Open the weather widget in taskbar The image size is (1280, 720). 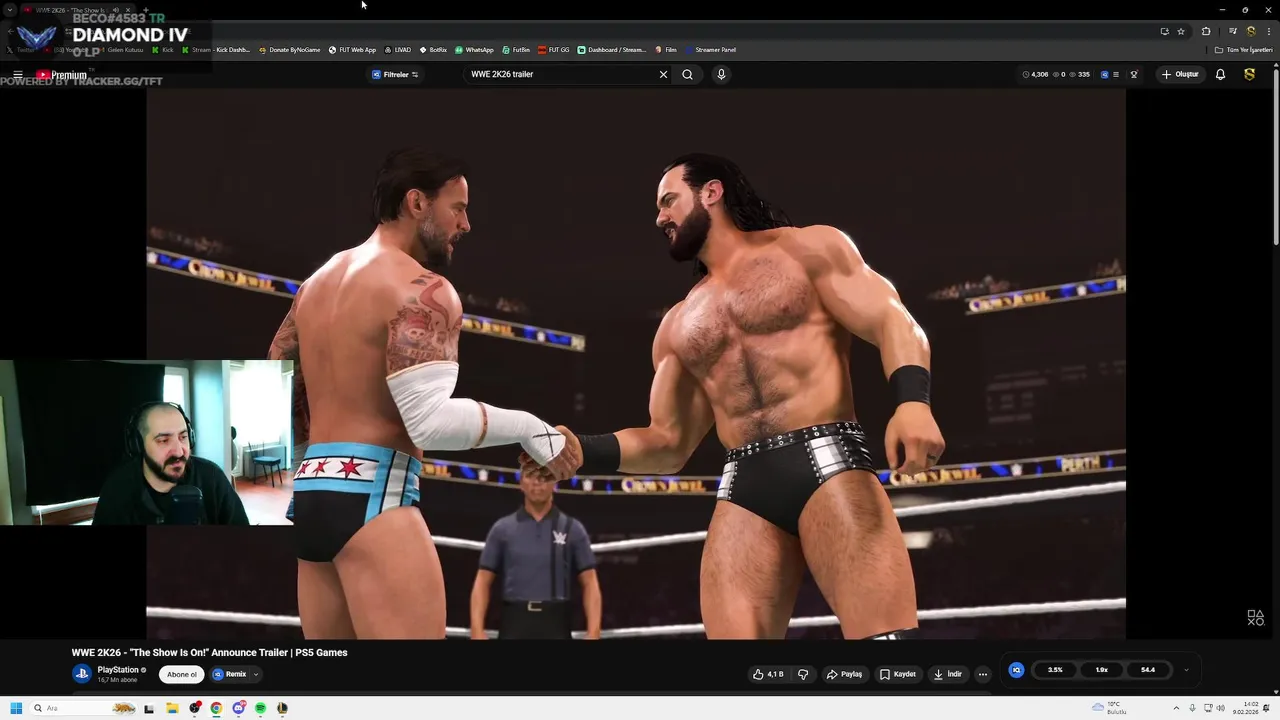point(1109,708)
